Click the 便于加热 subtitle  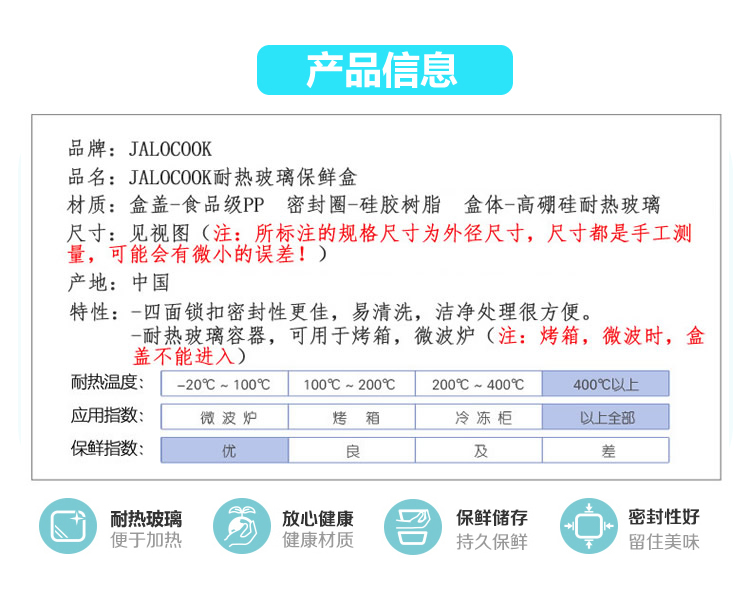[x=146, y=540]
